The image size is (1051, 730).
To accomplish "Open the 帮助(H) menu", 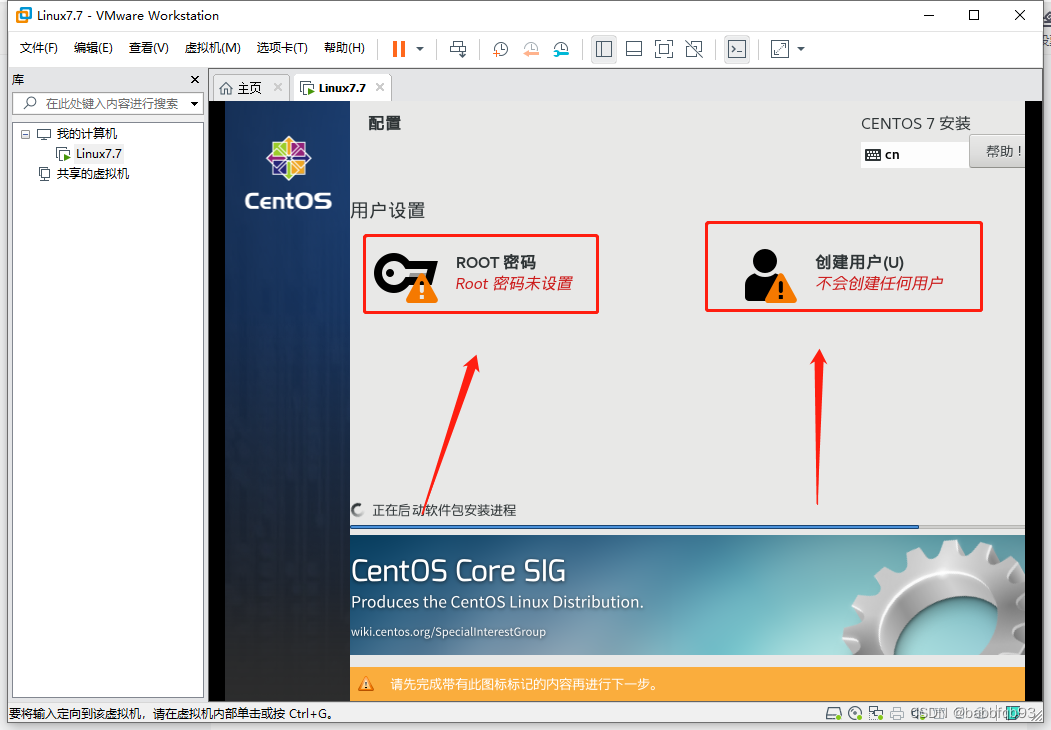I will click(345, 48).
